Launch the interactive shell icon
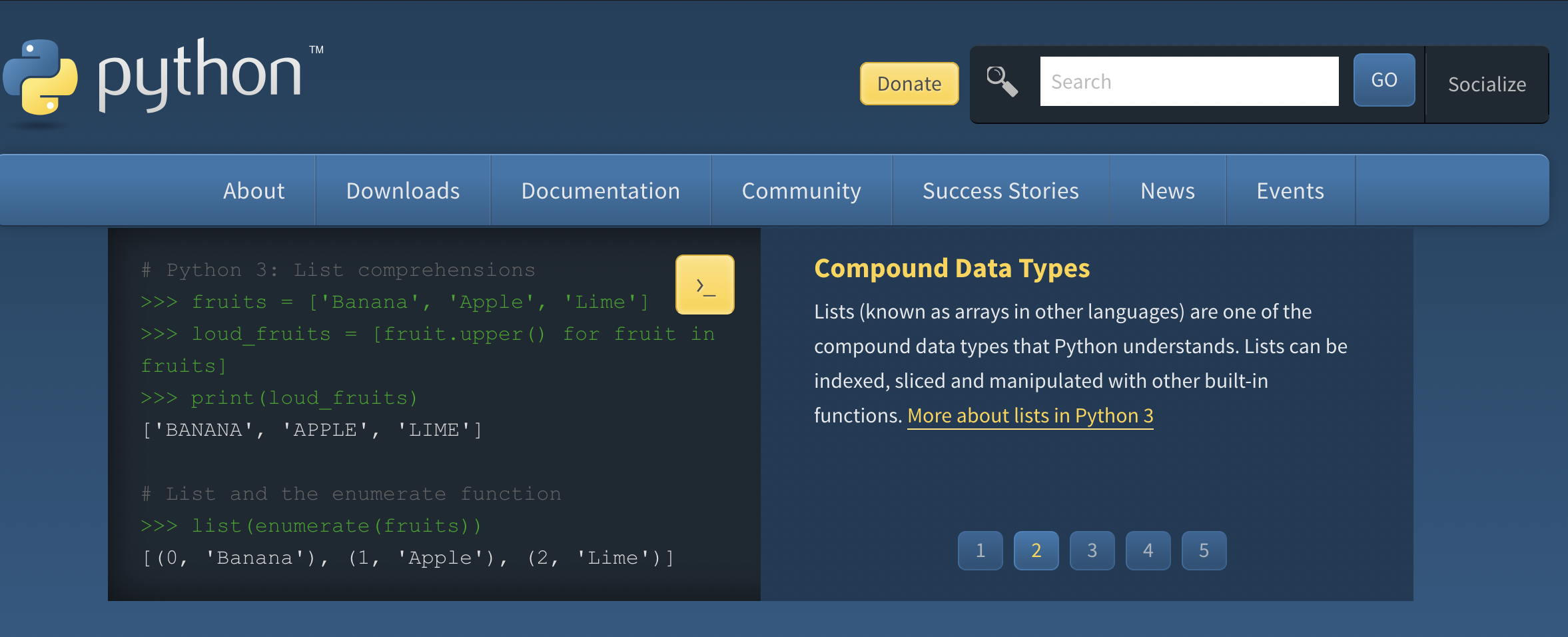The width and height of the screenshot is (1568, 637). 705,285
